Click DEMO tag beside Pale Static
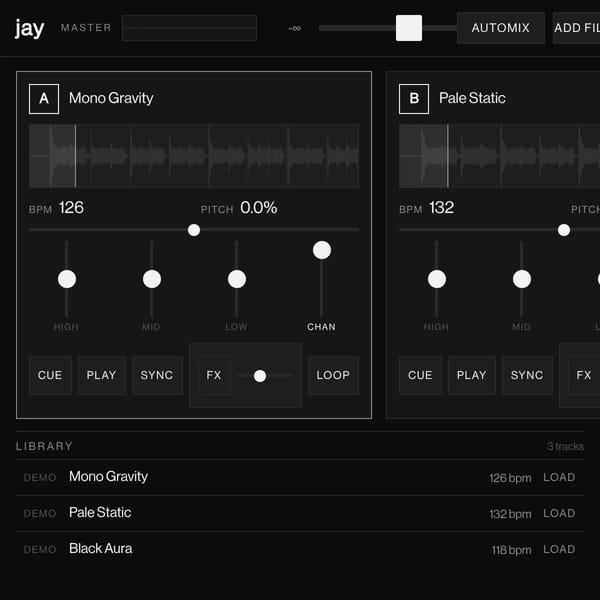 click(40, 514)
